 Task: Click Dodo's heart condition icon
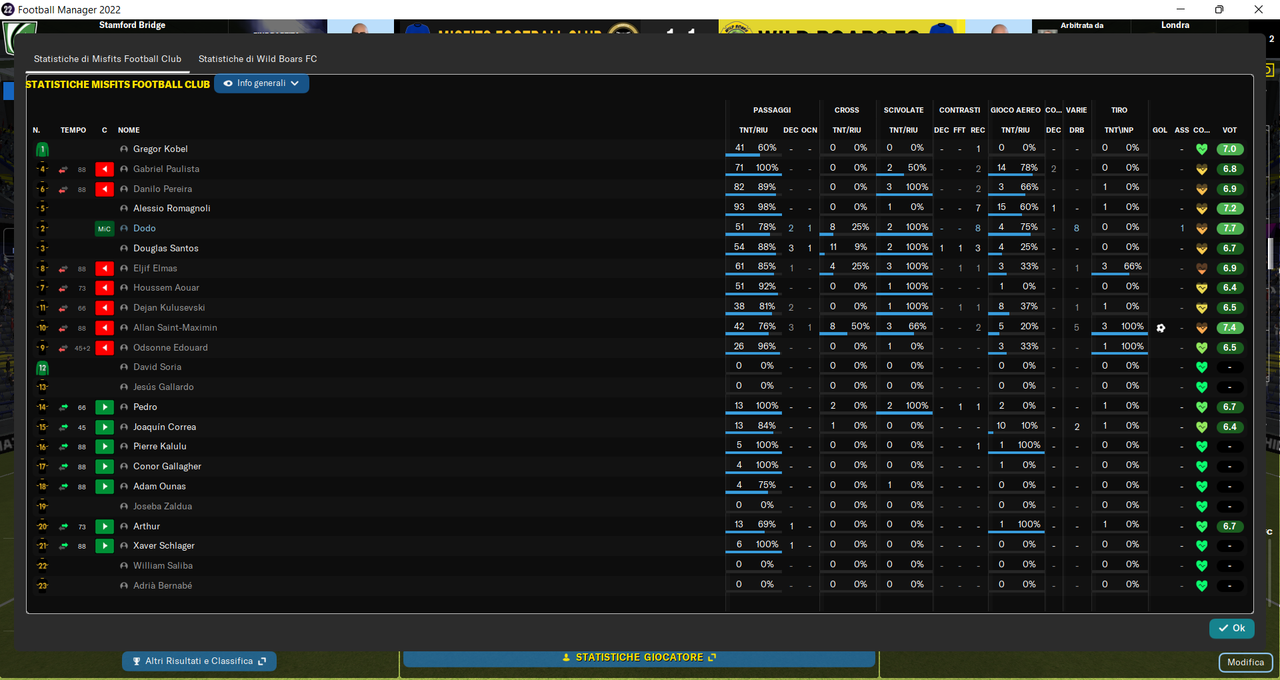point(1201,229)
